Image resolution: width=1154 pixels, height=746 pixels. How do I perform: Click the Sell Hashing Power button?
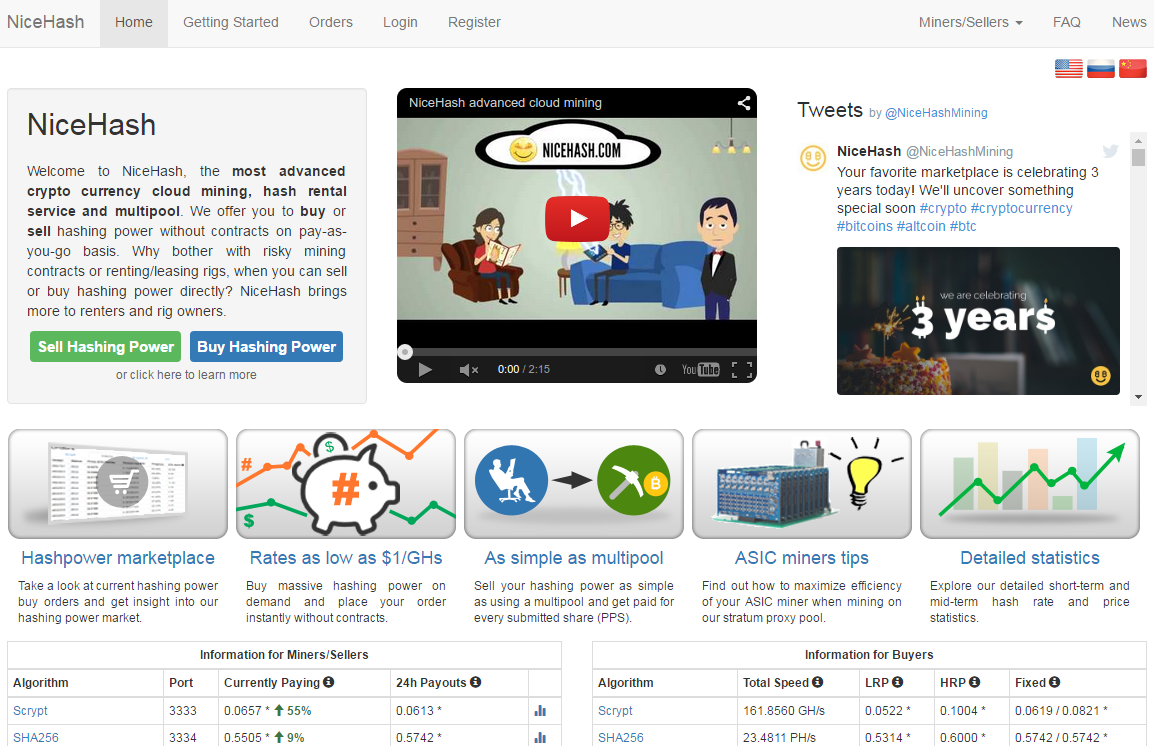(106, 347)
